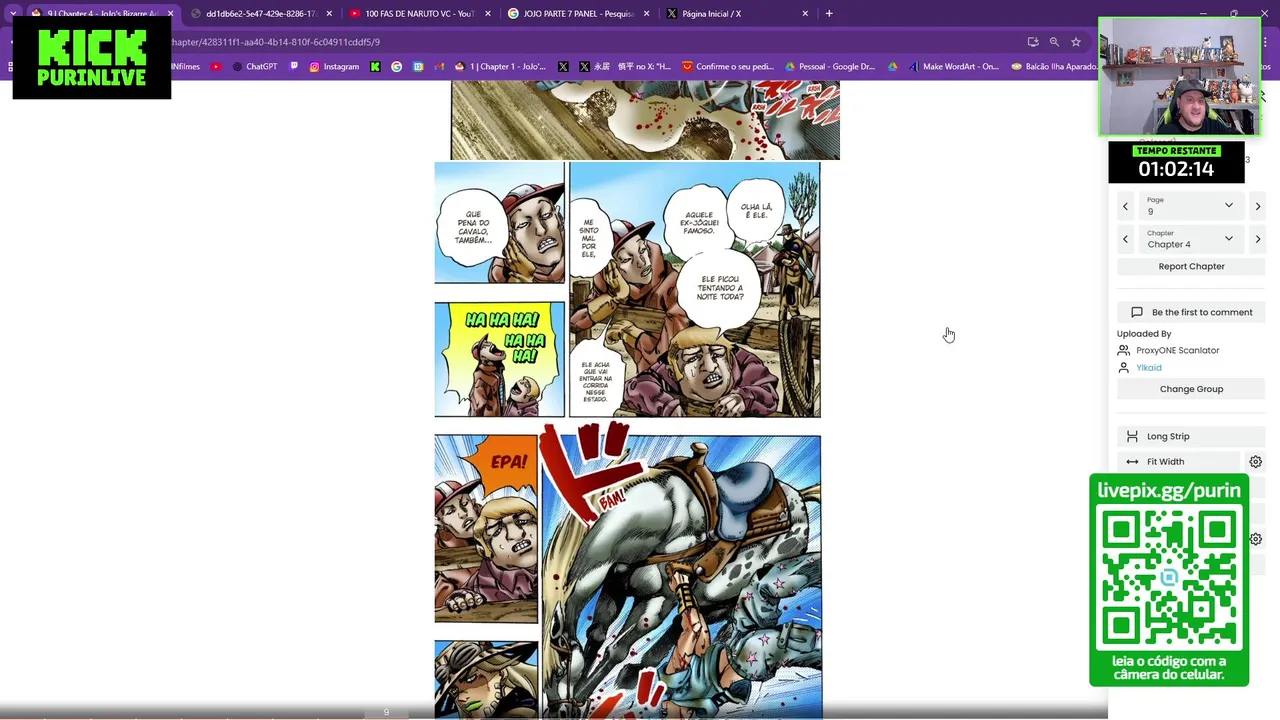The height and width of the screenshot is (720, 1280).
Task: Click the install app icon in the address bar
Action: click(1033, 42)
